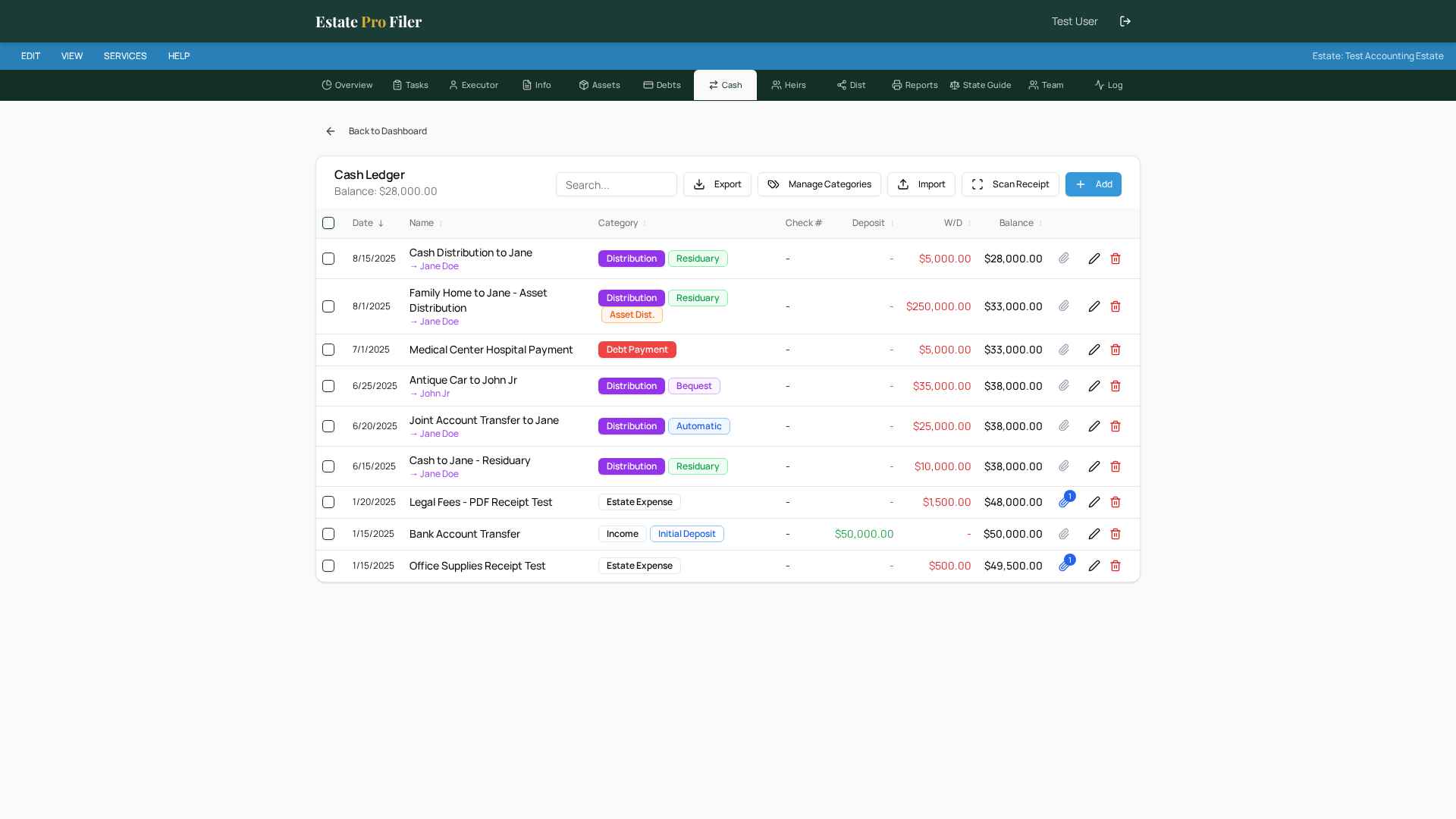Screen dimensions: 1456x819
Task: Open Manage Categories
Action: (x=819, y=184)
